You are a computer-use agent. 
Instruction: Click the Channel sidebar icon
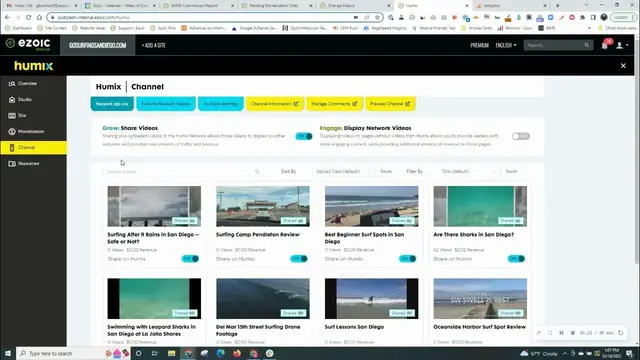pyautogui.click(x=12, y=147)
